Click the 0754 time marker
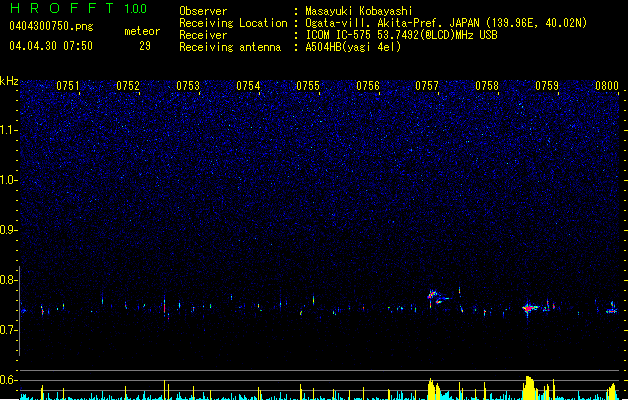Screen dimensions: 629x400 click(x=248, y=86)
